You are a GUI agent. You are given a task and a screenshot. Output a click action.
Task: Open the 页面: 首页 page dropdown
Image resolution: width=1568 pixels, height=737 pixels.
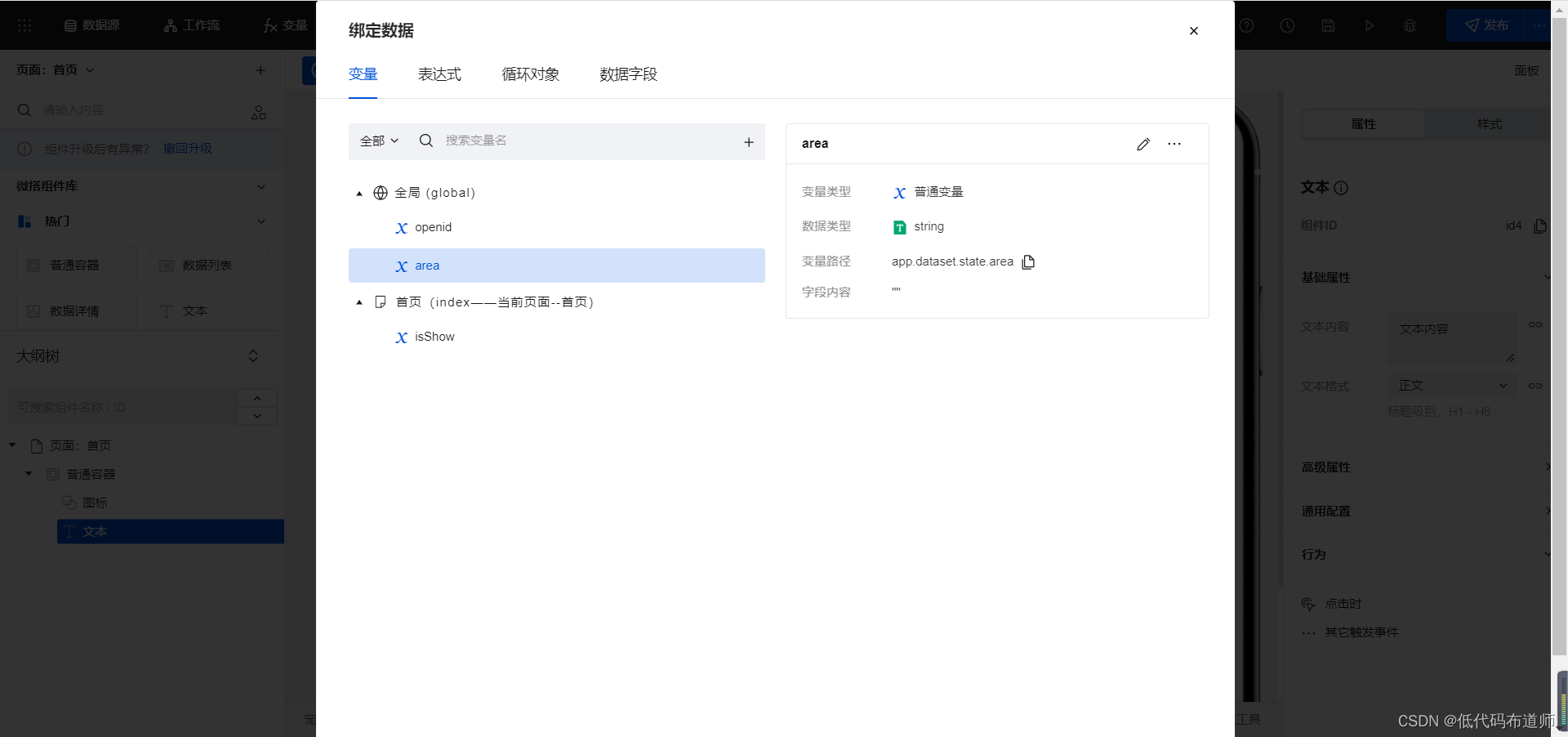56,70
